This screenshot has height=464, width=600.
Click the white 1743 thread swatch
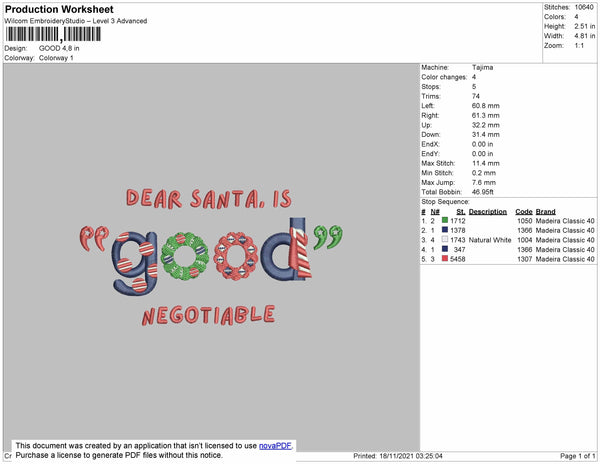(x=445, y=239)
